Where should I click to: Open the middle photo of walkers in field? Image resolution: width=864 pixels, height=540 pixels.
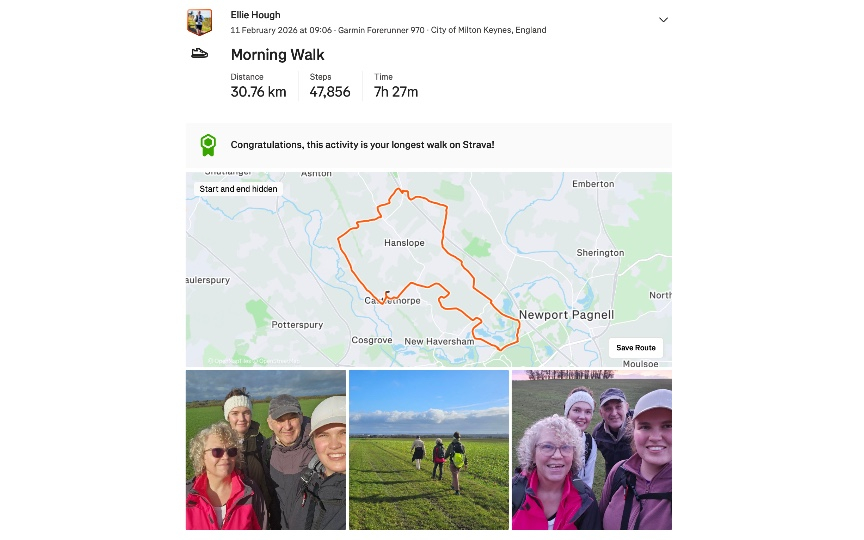pyautogui.click(x=429, y=450)
